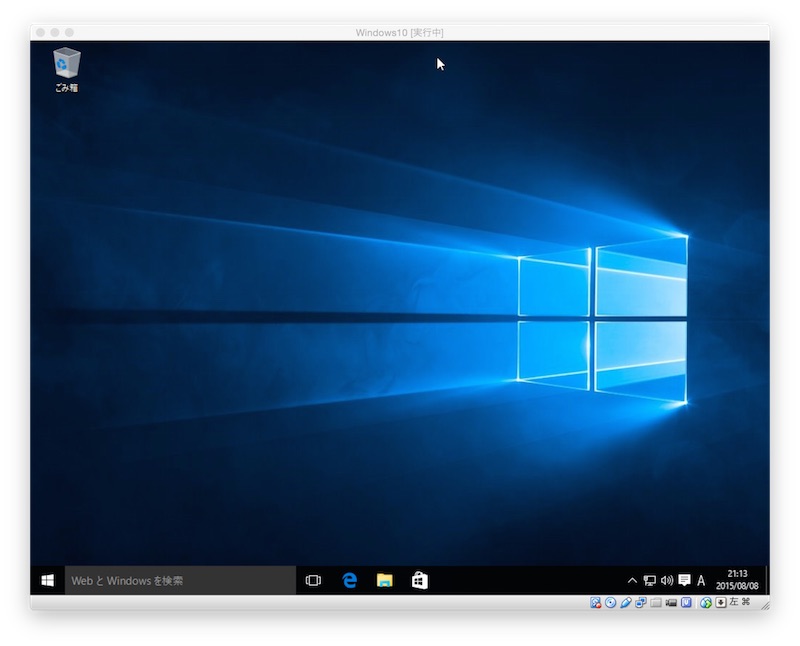The image size is (800, 646).
Task: Click the VirtualBox video capture status icon
Action: tap(670, 602)
